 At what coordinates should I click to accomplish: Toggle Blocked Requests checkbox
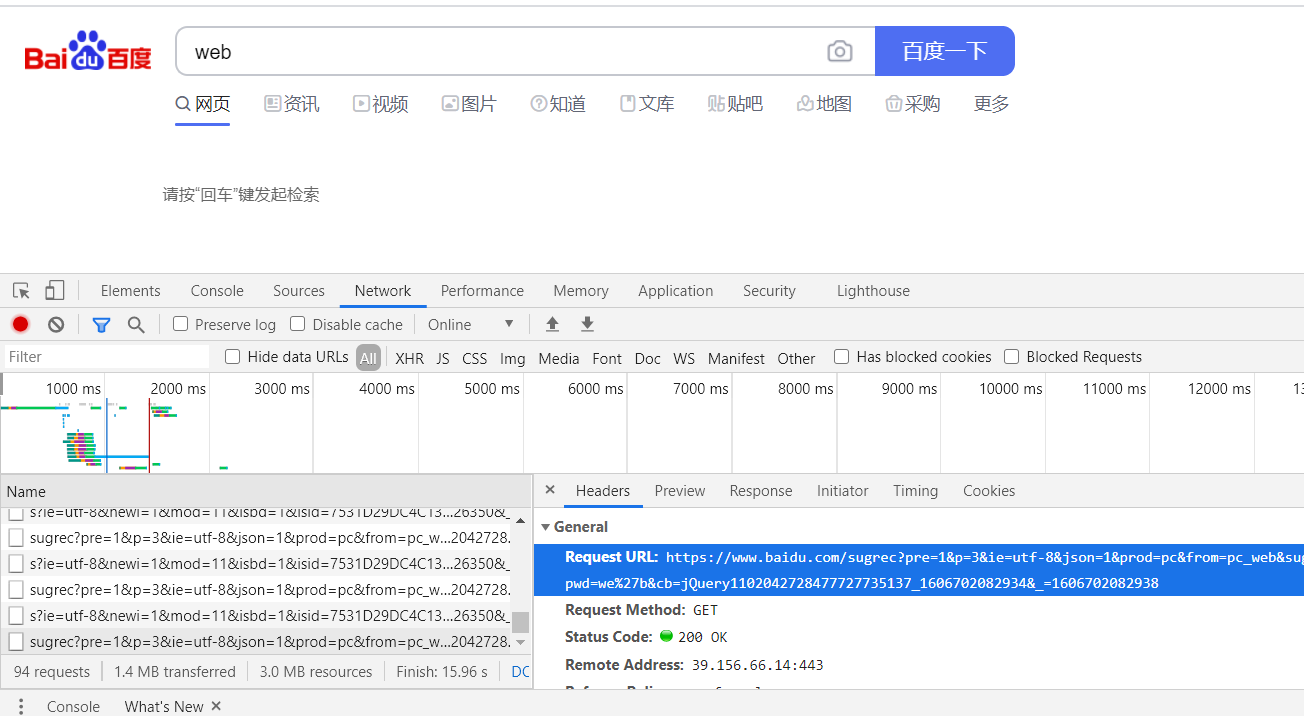(1012, 357)
